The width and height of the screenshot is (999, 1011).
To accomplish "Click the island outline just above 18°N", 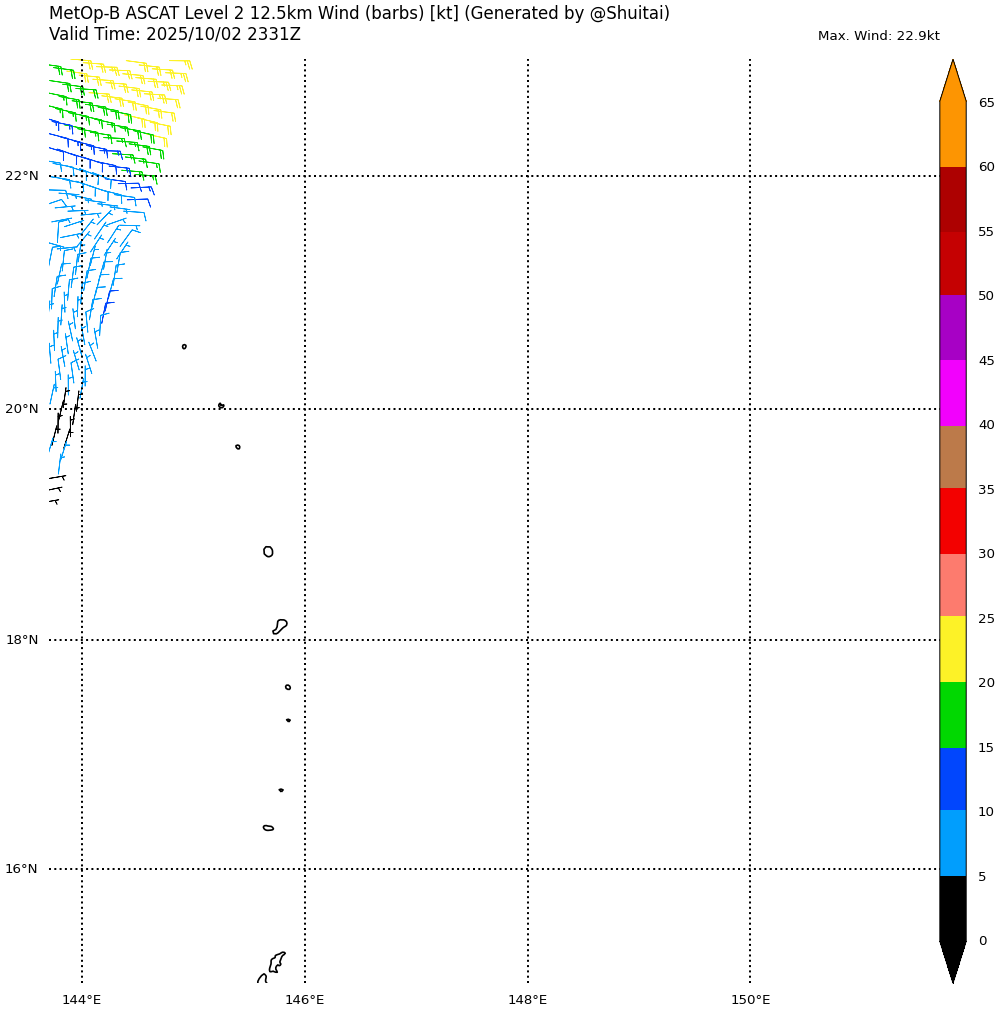I will coord(280,626).
